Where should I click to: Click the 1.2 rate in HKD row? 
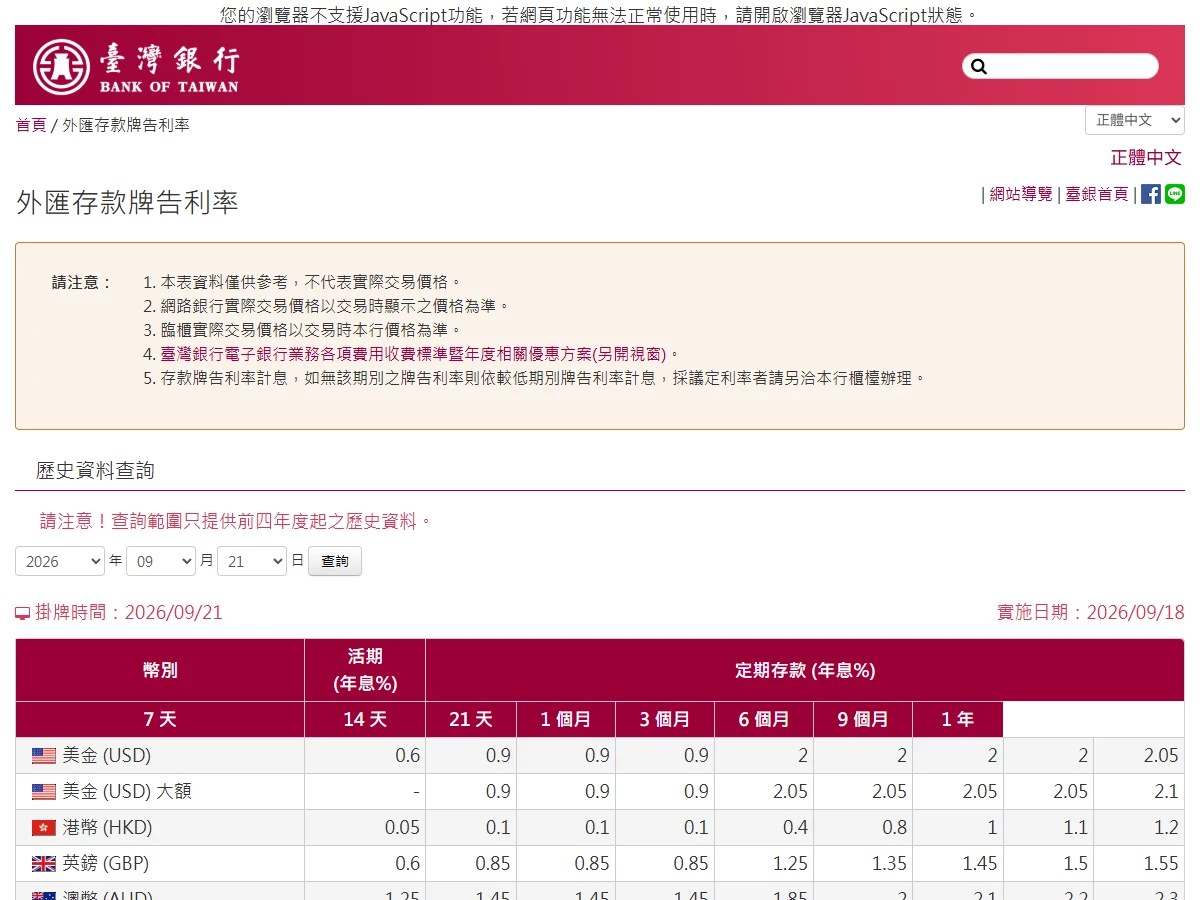[x=1167, y=827]
